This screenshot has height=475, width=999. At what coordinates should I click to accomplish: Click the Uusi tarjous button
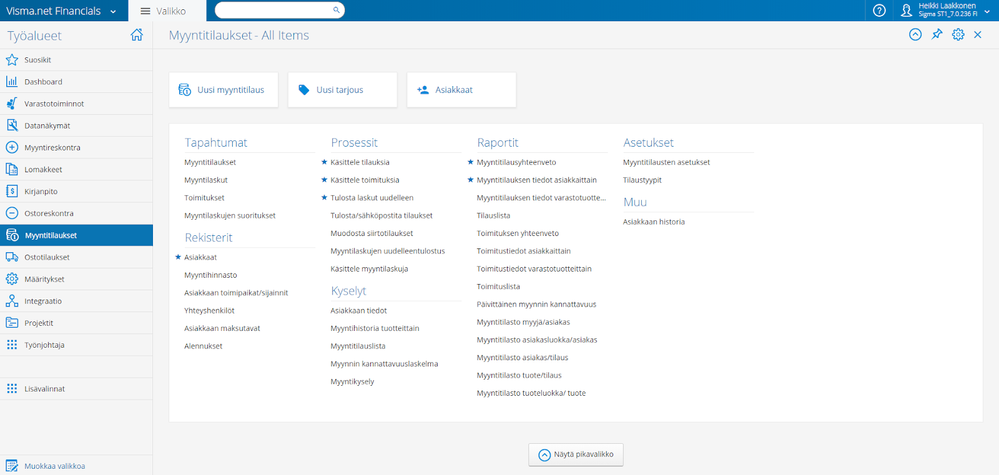click(x=343, y=90)
